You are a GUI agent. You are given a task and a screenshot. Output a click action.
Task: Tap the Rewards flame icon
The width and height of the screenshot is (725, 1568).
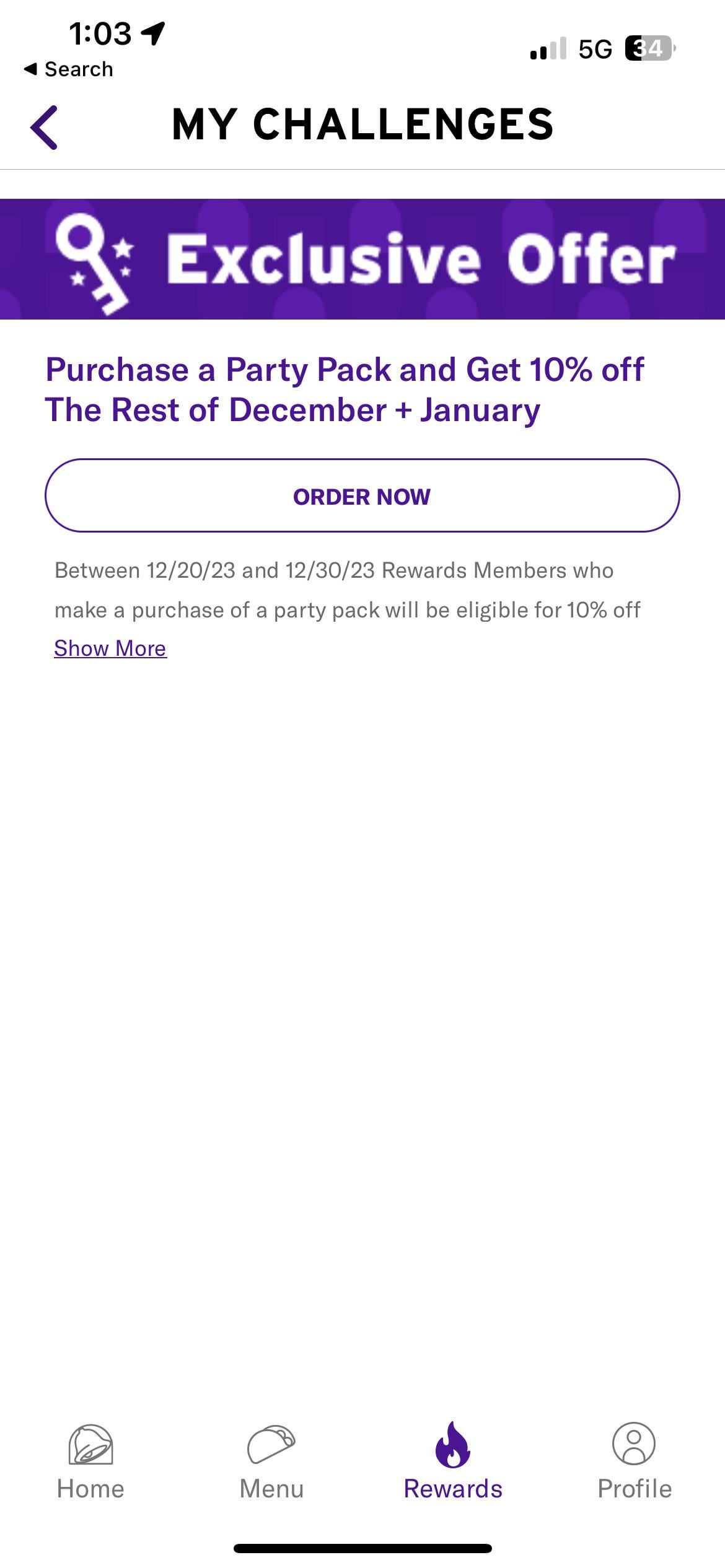(x=453, y=1444)
